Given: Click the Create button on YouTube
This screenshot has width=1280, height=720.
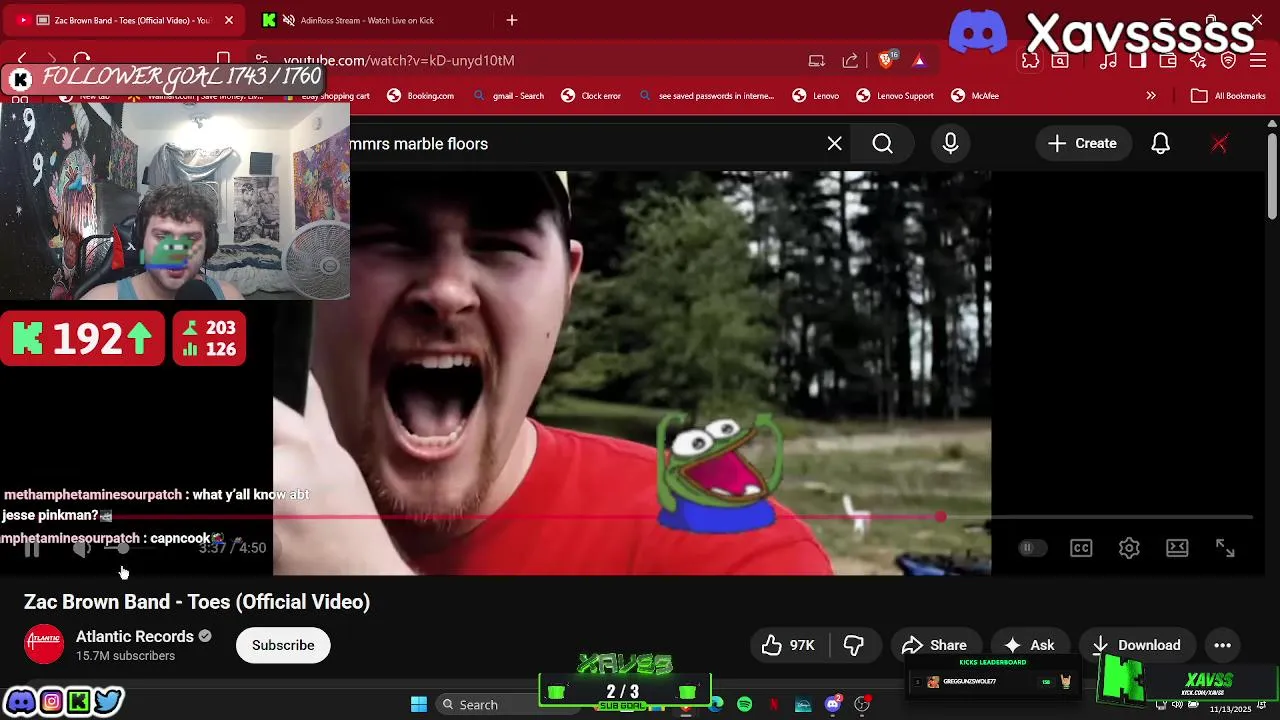Looking at the screenshot, I should click(x=1083, y=144).
